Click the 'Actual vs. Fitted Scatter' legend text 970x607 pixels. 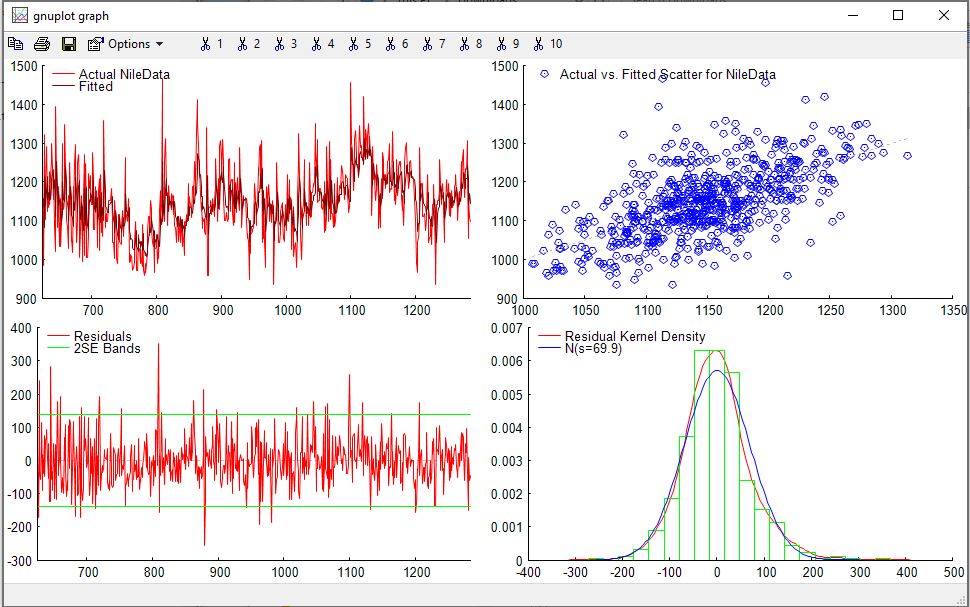tap(667, 74)
